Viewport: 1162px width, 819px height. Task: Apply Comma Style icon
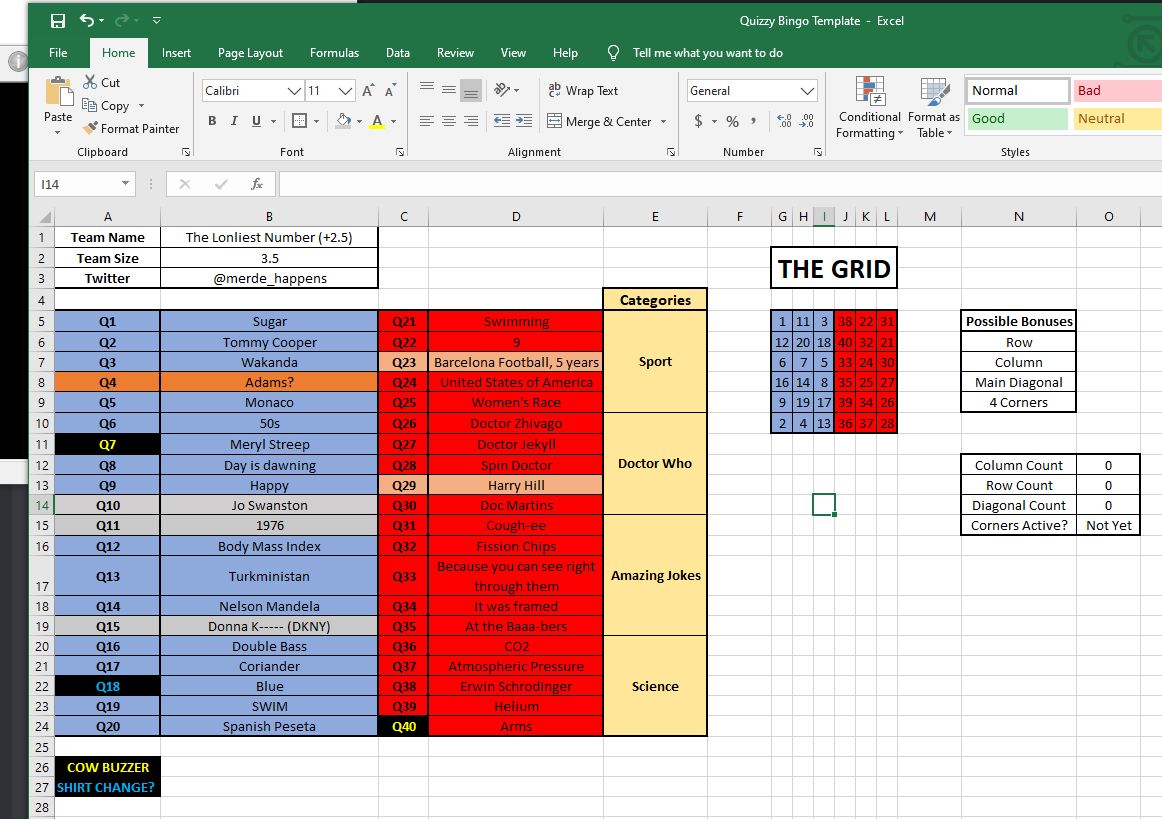[754, 121]
